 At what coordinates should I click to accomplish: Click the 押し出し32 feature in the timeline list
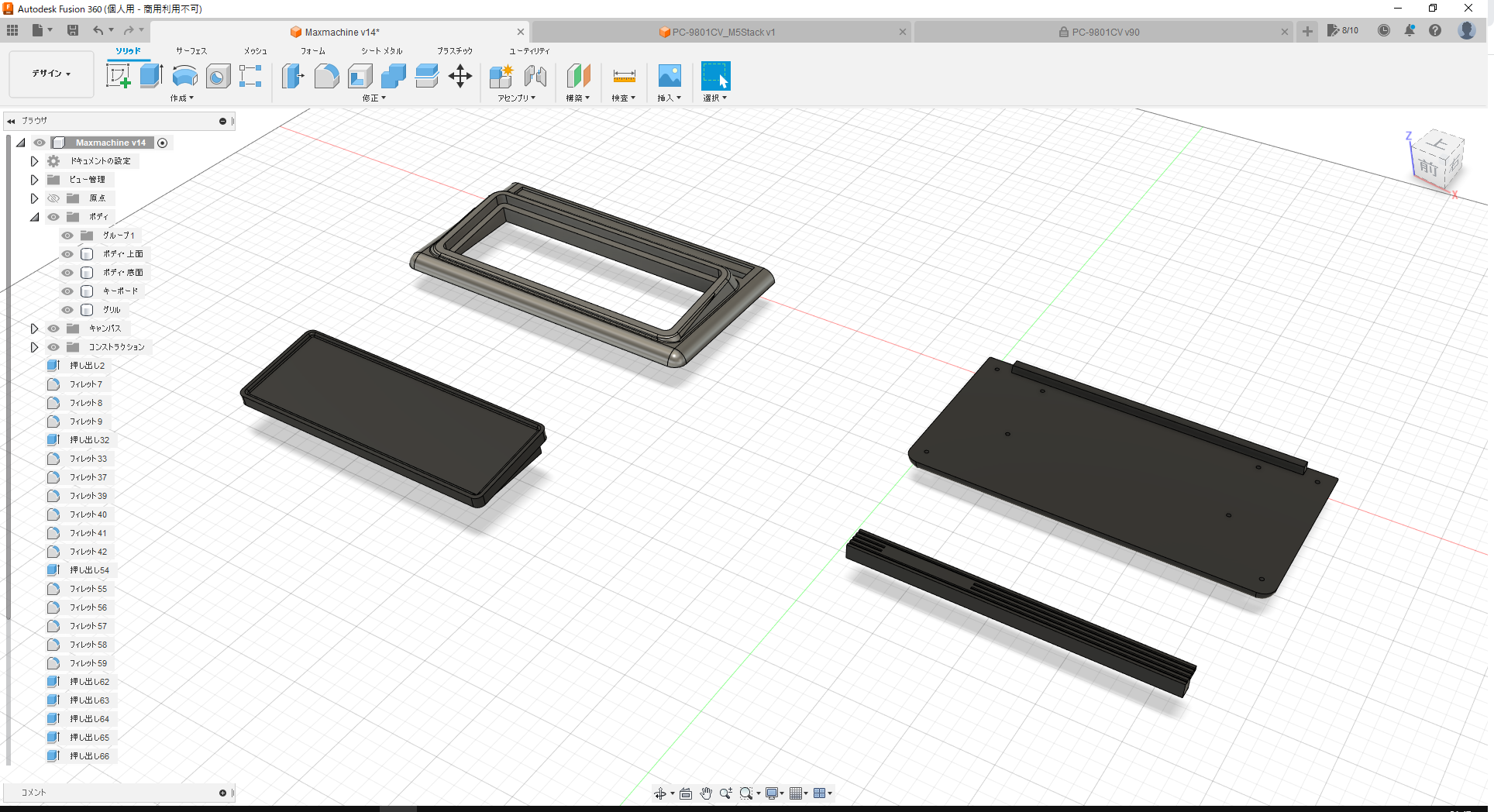(x=89, y=440)
